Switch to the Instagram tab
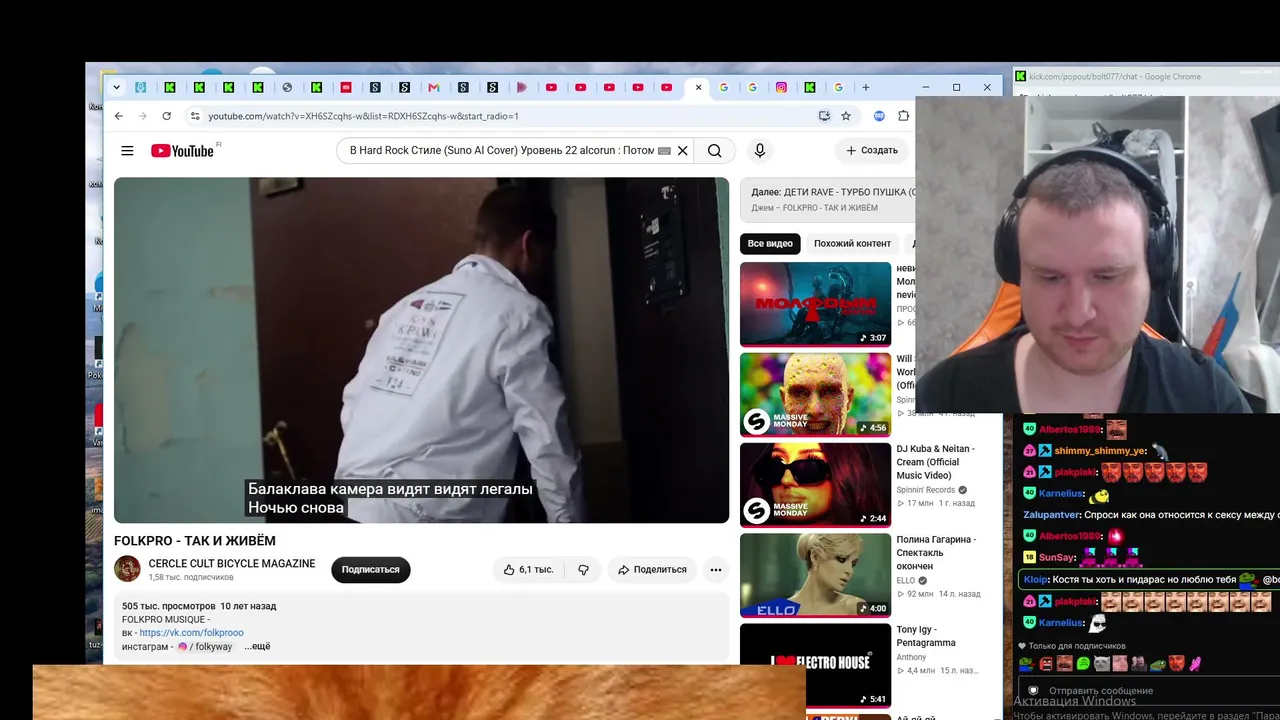The height and width of the screenshot is (720, 1280). [x=781, y=87]
